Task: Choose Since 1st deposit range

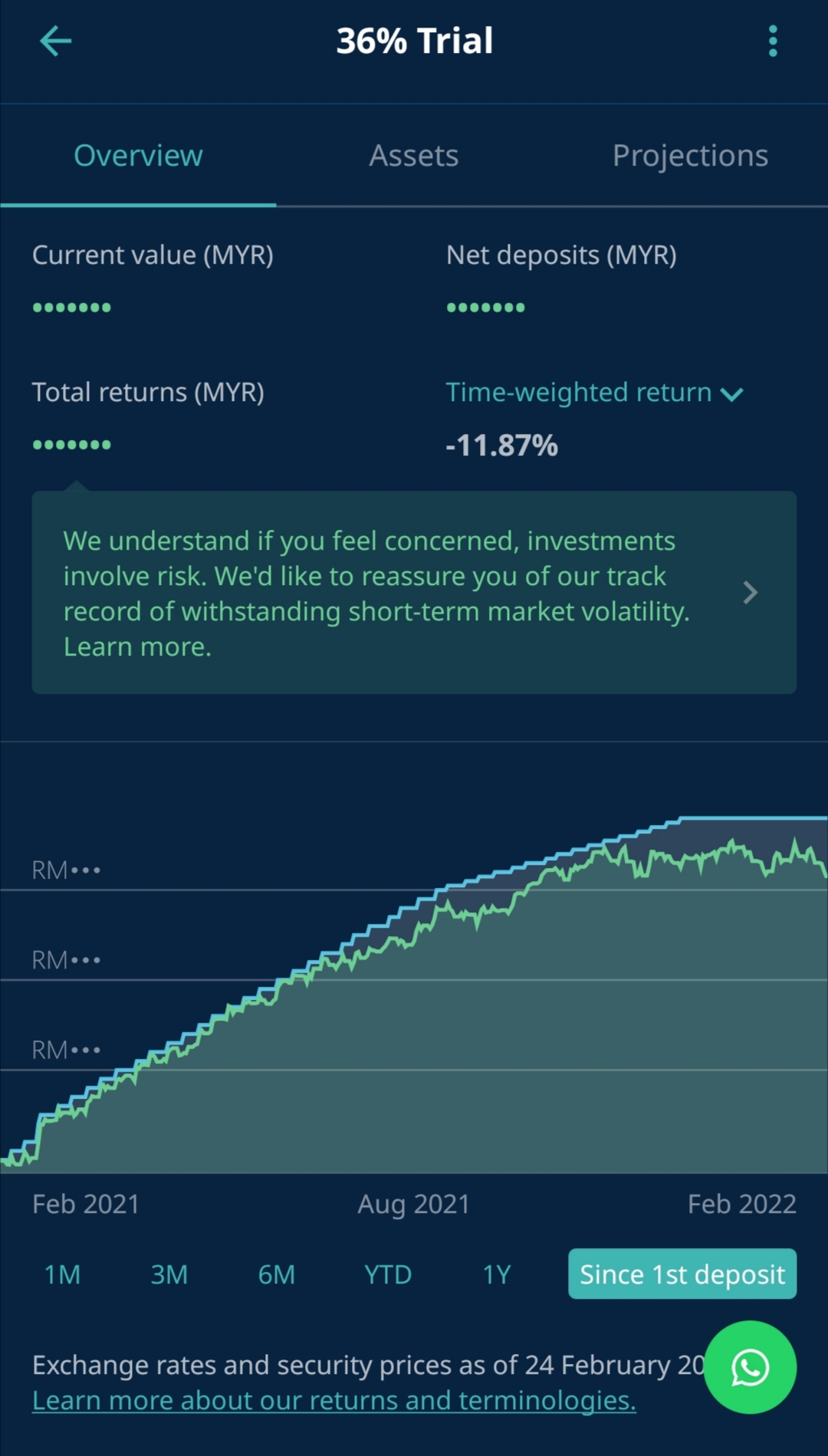Action: (x=682, y=1274)
